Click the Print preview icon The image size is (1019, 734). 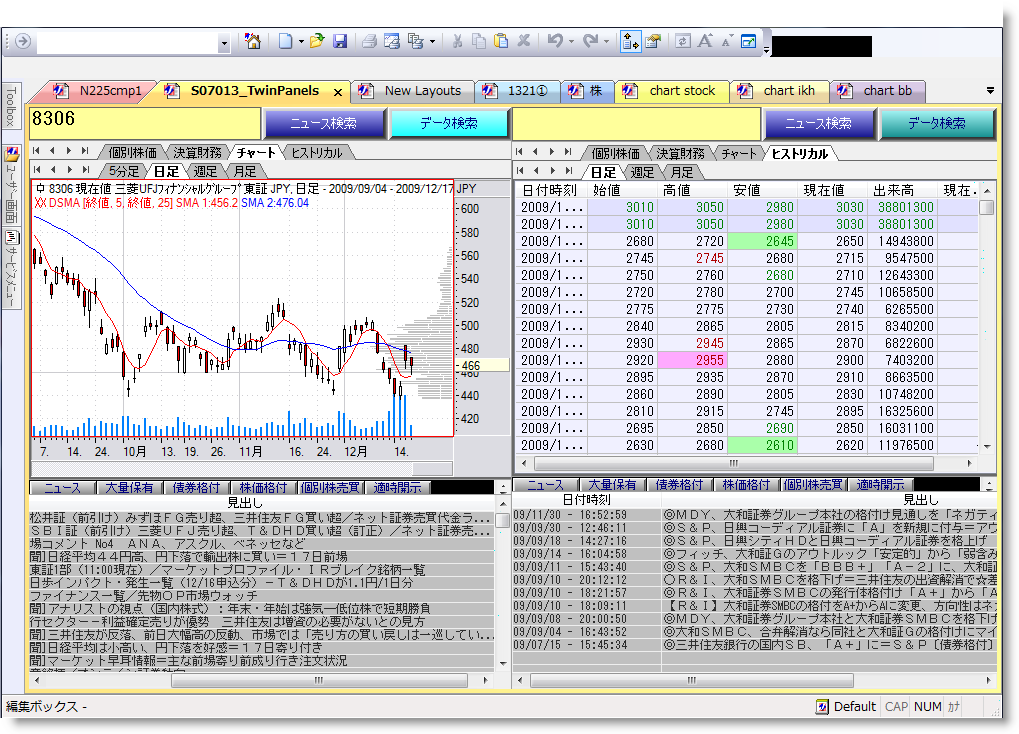392,41
